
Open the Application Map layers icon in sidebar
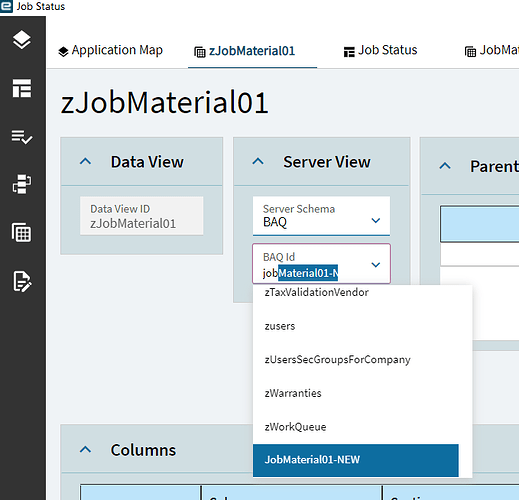pyautogui.click(x=22, y=40)
